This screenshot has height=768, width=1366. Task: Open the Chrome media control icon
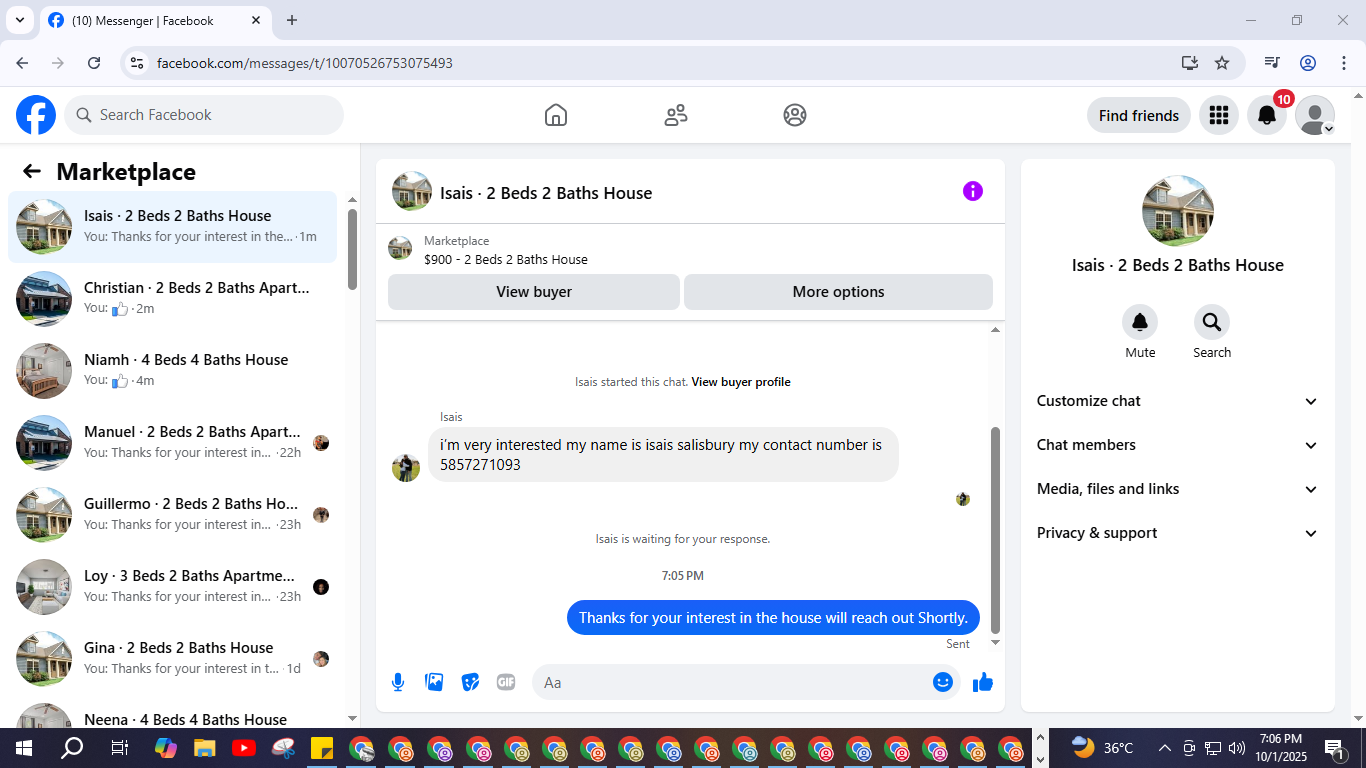pos(1272,63)
